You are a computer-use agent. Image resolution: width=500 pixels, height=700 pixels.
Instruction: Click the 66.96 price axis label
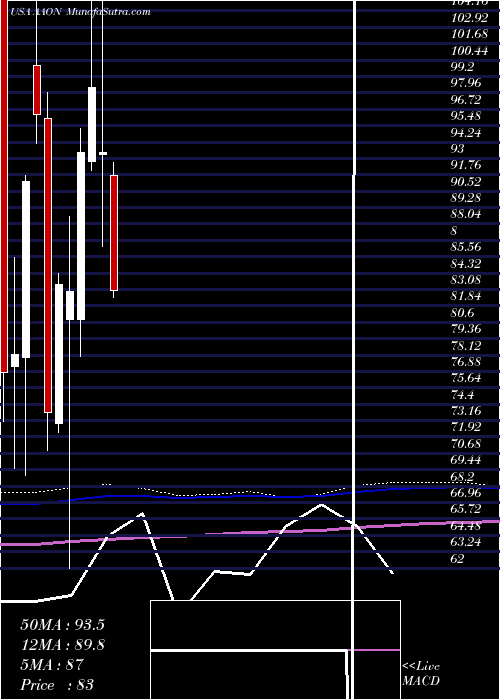coord(466,493)
